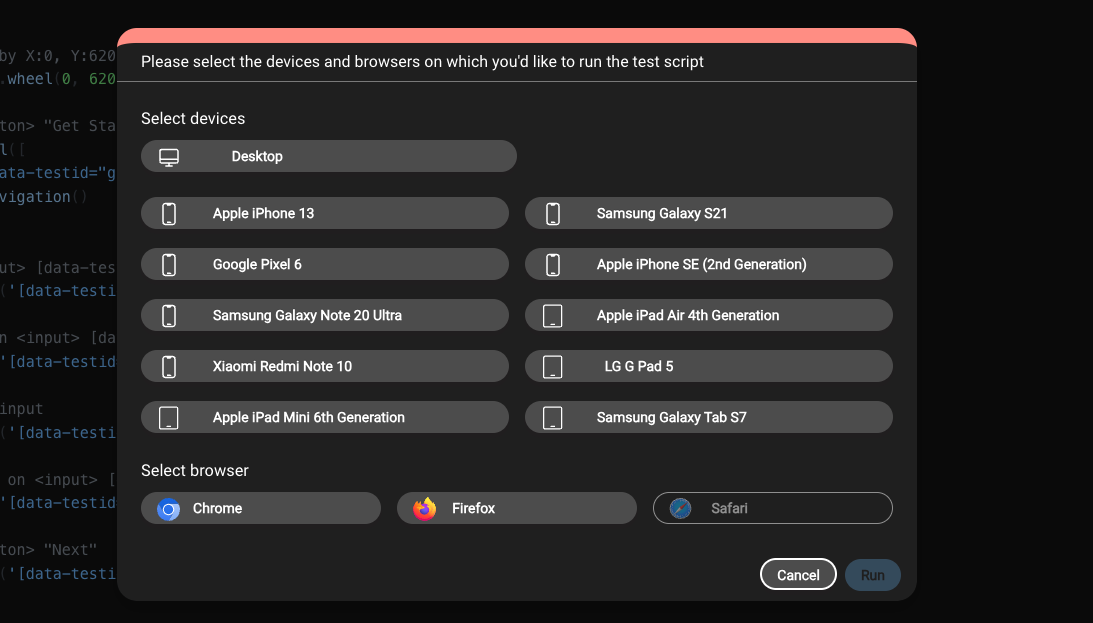This screenshot has height=623, width=1093.
Task: Click the phone icon beside Google Pixel 6
Action: (169, 265)
